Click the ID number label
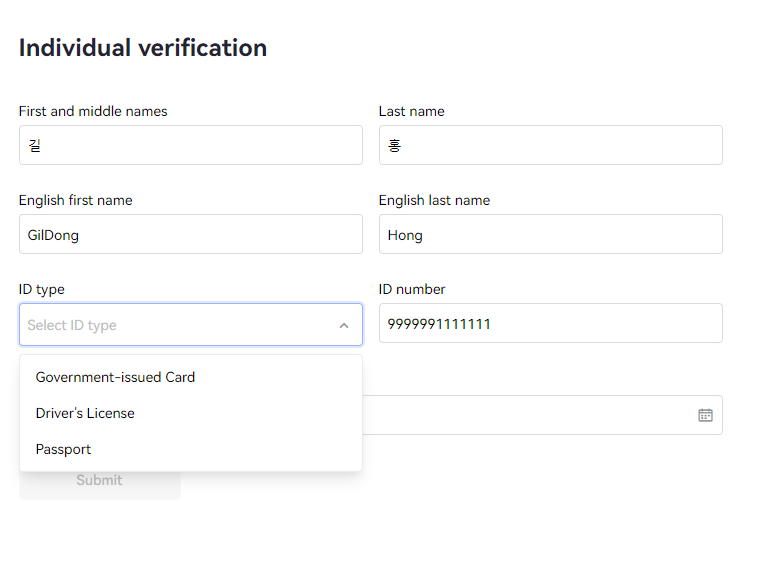Image resolution: width=761 pixels, height=561 pixels. [412, 289]
